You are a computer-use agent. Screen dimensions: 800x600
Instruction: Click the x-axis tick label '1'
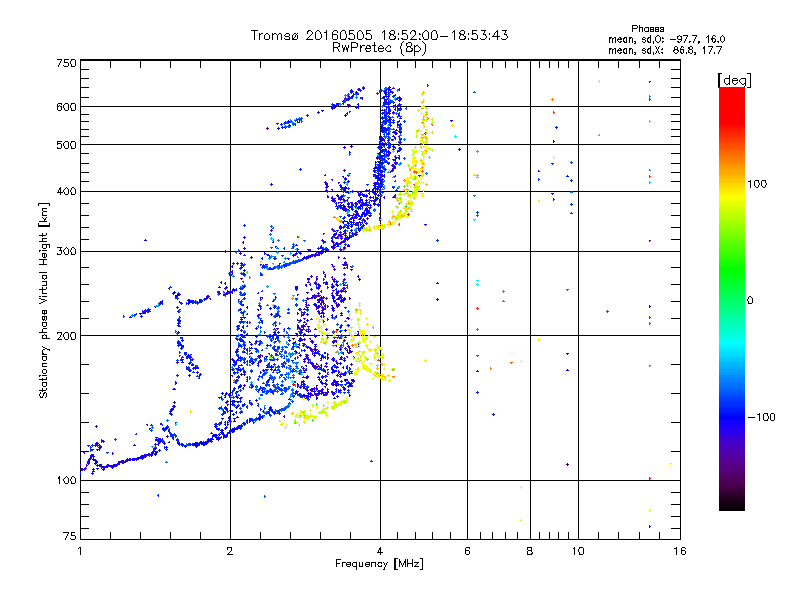(80, 551)
